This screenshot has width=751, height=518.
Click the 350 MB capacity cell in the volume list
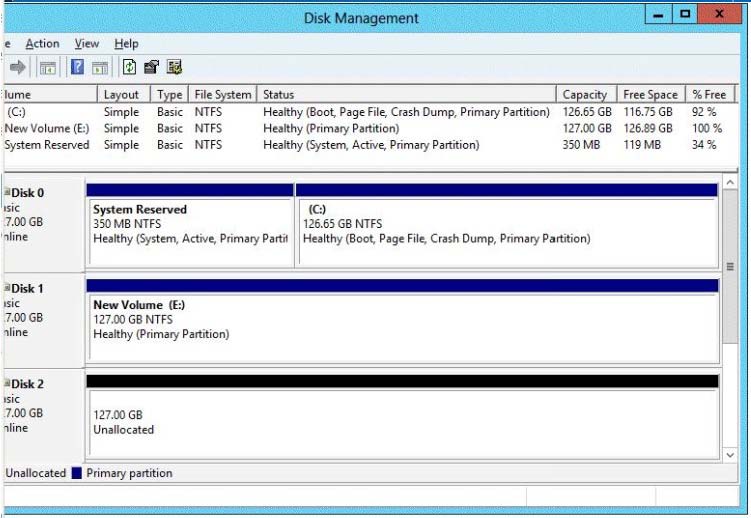(x=581, y=145)
